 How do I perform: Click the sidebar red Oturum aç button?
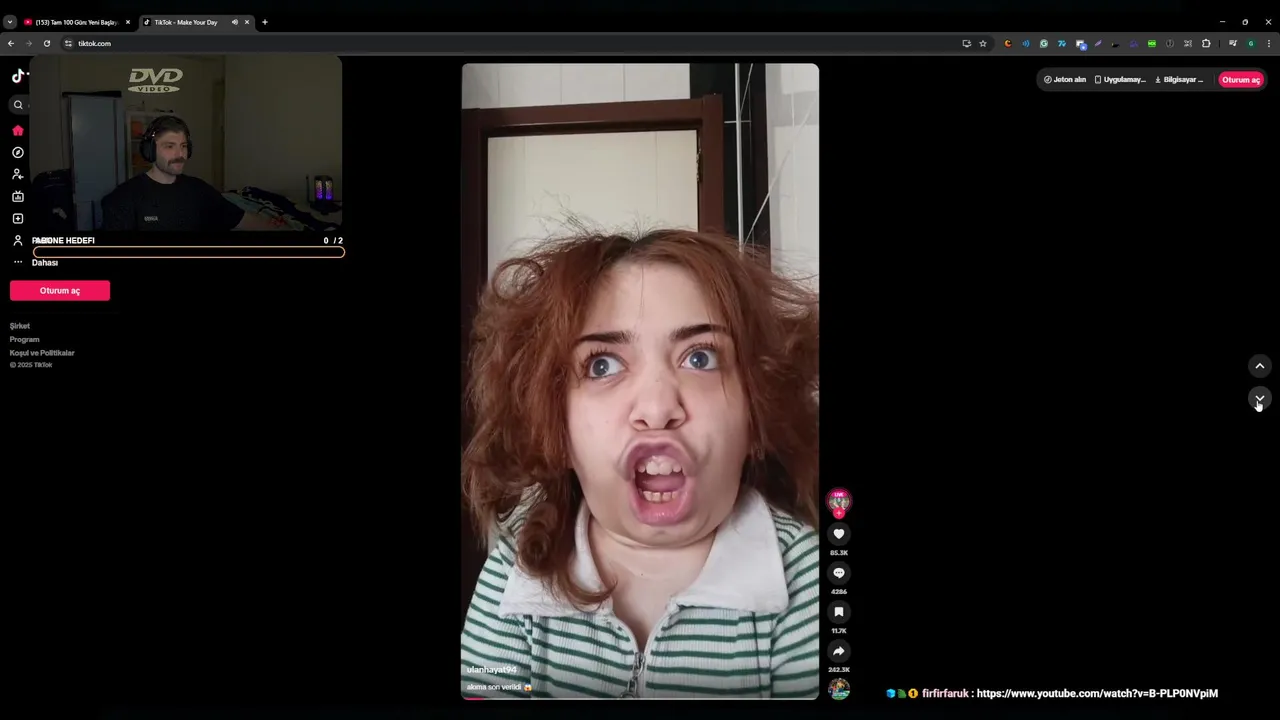point(60,290)
